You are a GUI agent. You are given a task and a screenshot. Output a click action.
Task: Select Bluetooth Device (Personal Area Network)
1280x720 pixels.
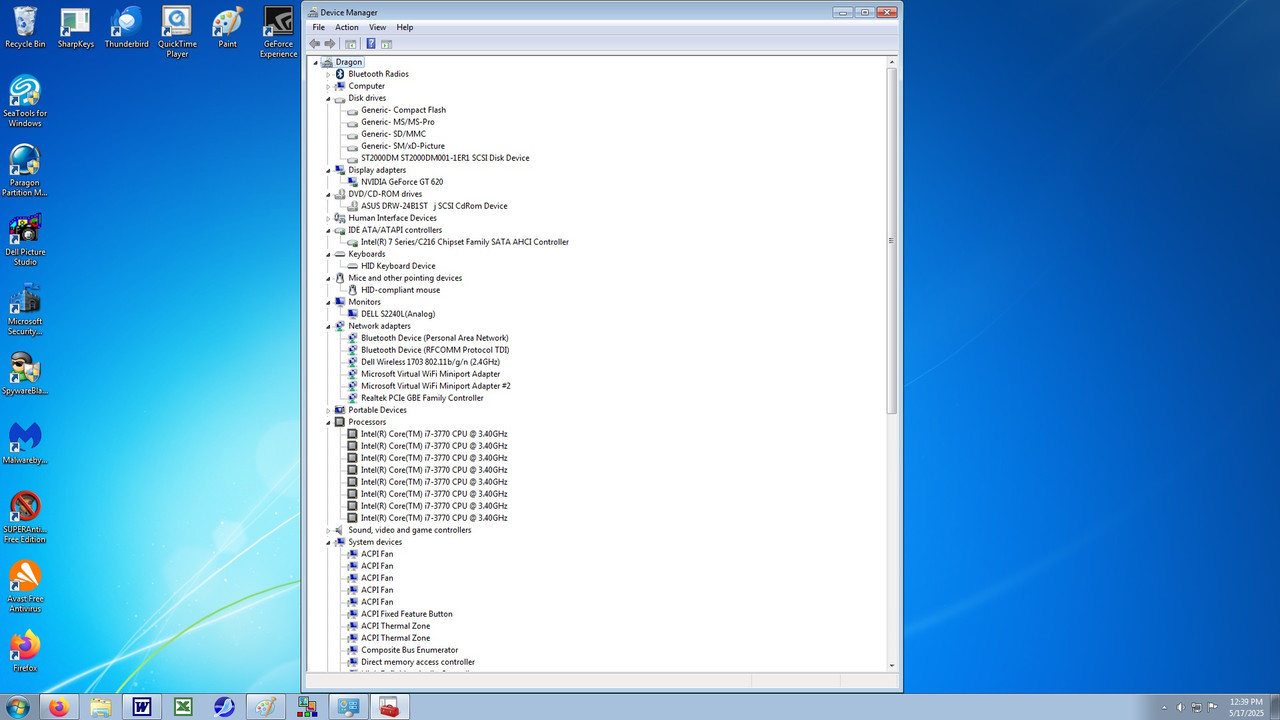click(435, 338)
